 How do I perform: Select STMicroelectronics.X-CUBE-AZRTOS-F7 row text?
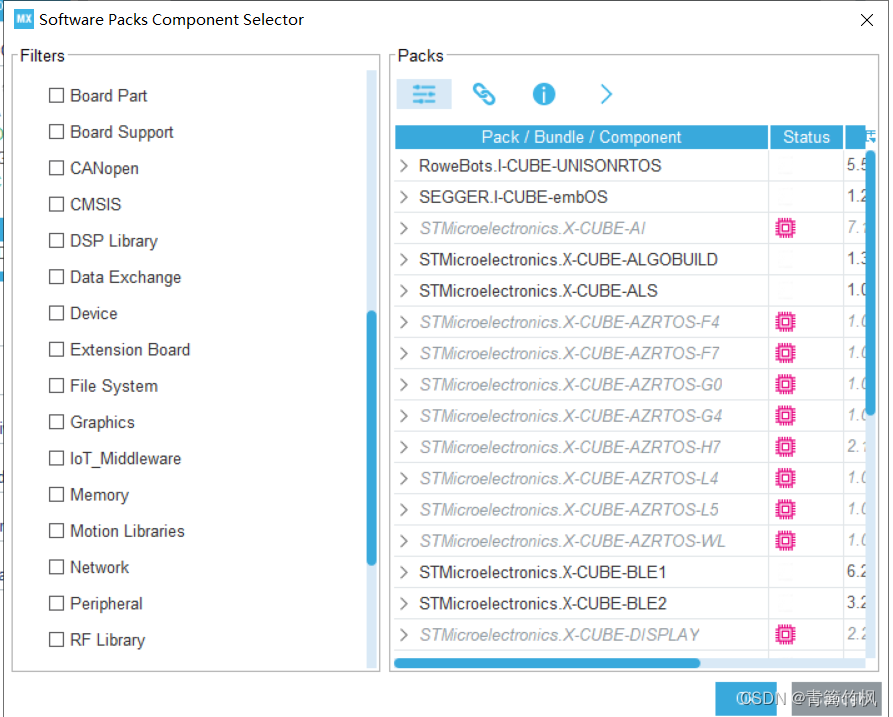(570, 354)
